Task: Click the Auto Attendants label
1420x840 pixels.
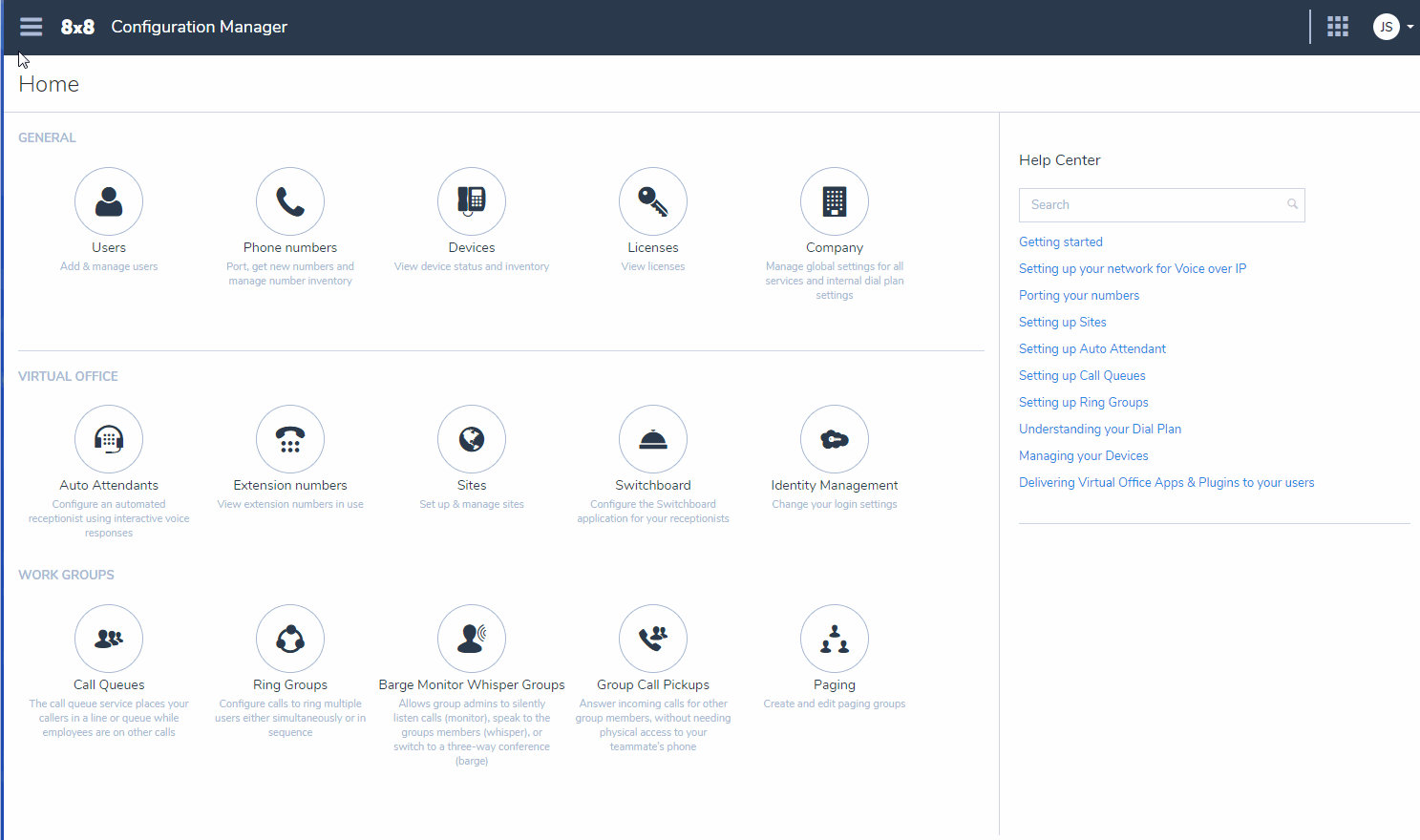Action: pos(109,485)
